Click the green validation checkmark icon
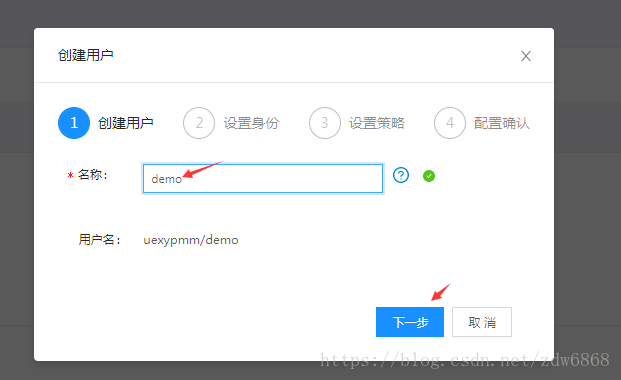This screenshot has width=621, height=380. coord(429,176)
